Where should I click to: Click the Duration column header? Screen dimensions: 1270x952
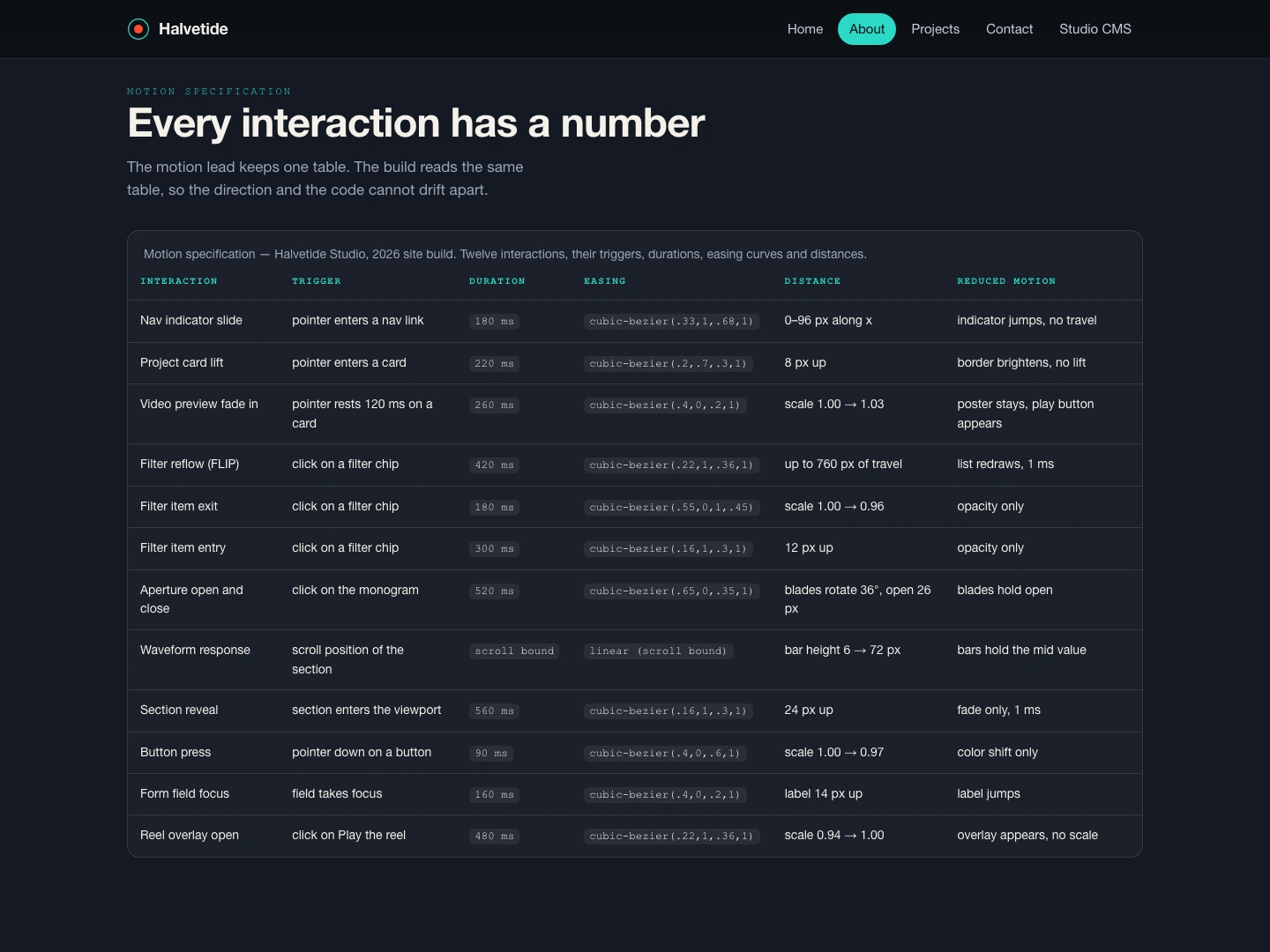point(497,281)
